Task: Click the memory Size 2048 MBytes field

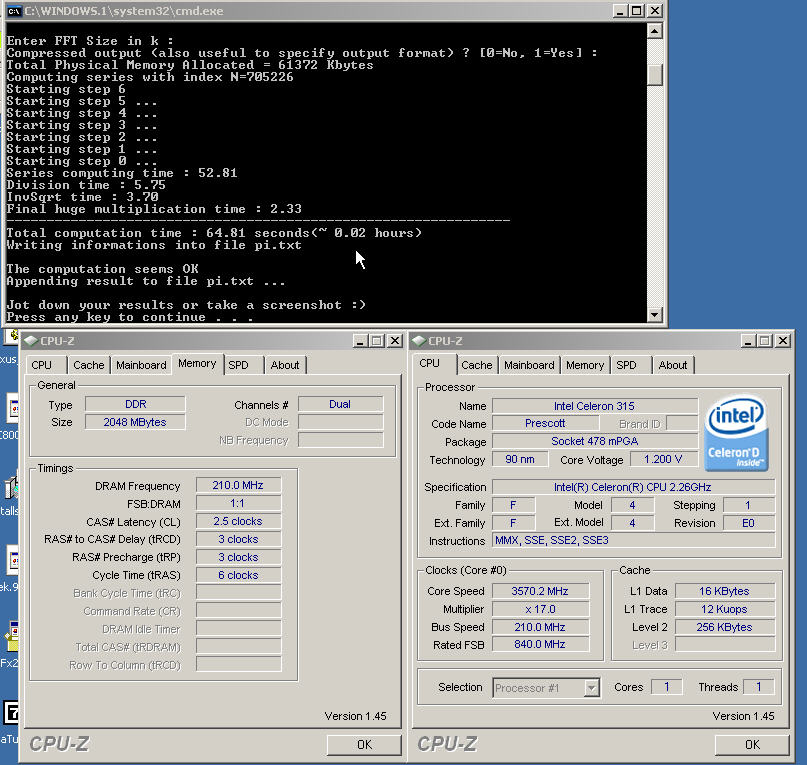Action: pos(135,423)
